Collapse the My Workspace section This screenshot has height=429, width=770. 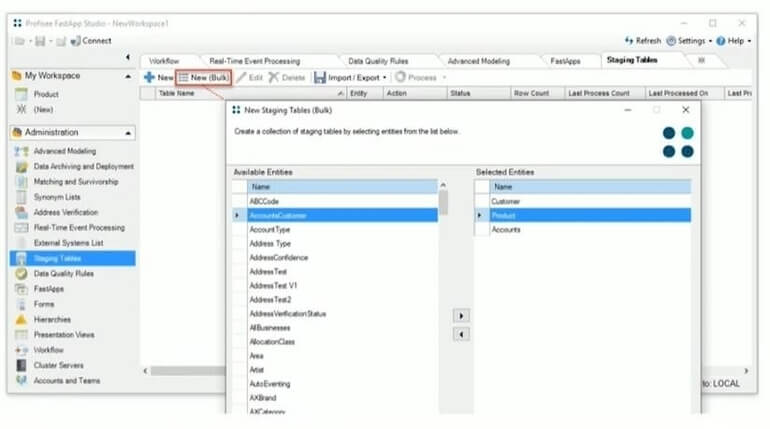tap(128, 76)
